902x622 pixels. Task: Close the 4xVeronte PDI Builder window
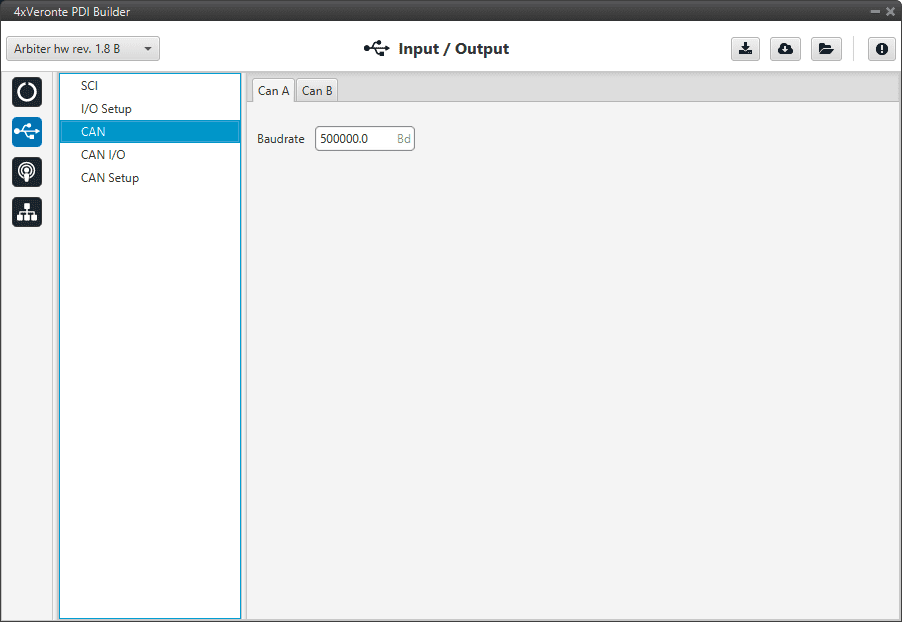coord(890,12)
